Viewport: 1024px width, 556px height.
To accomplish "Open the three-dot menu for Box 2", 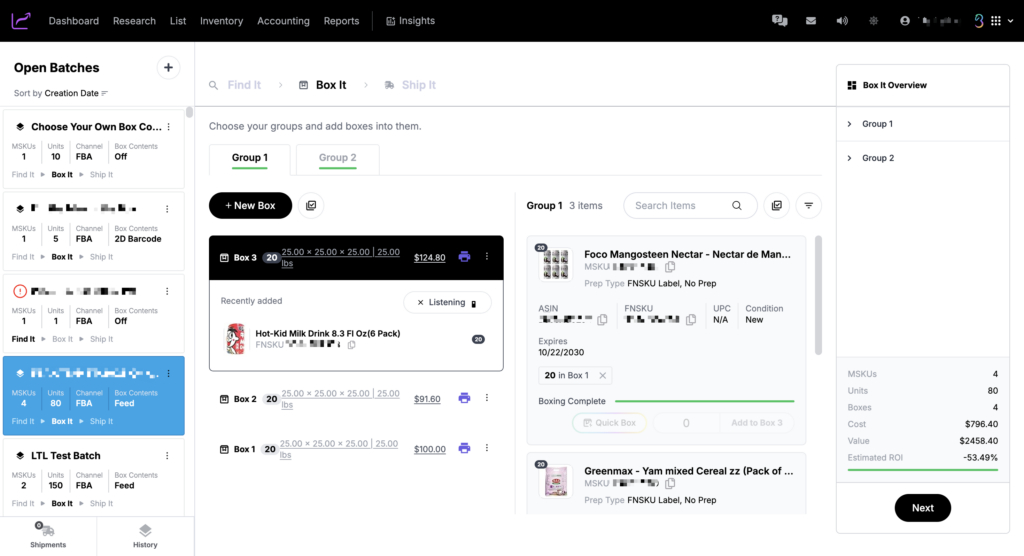I will click(x=487, y=398).
